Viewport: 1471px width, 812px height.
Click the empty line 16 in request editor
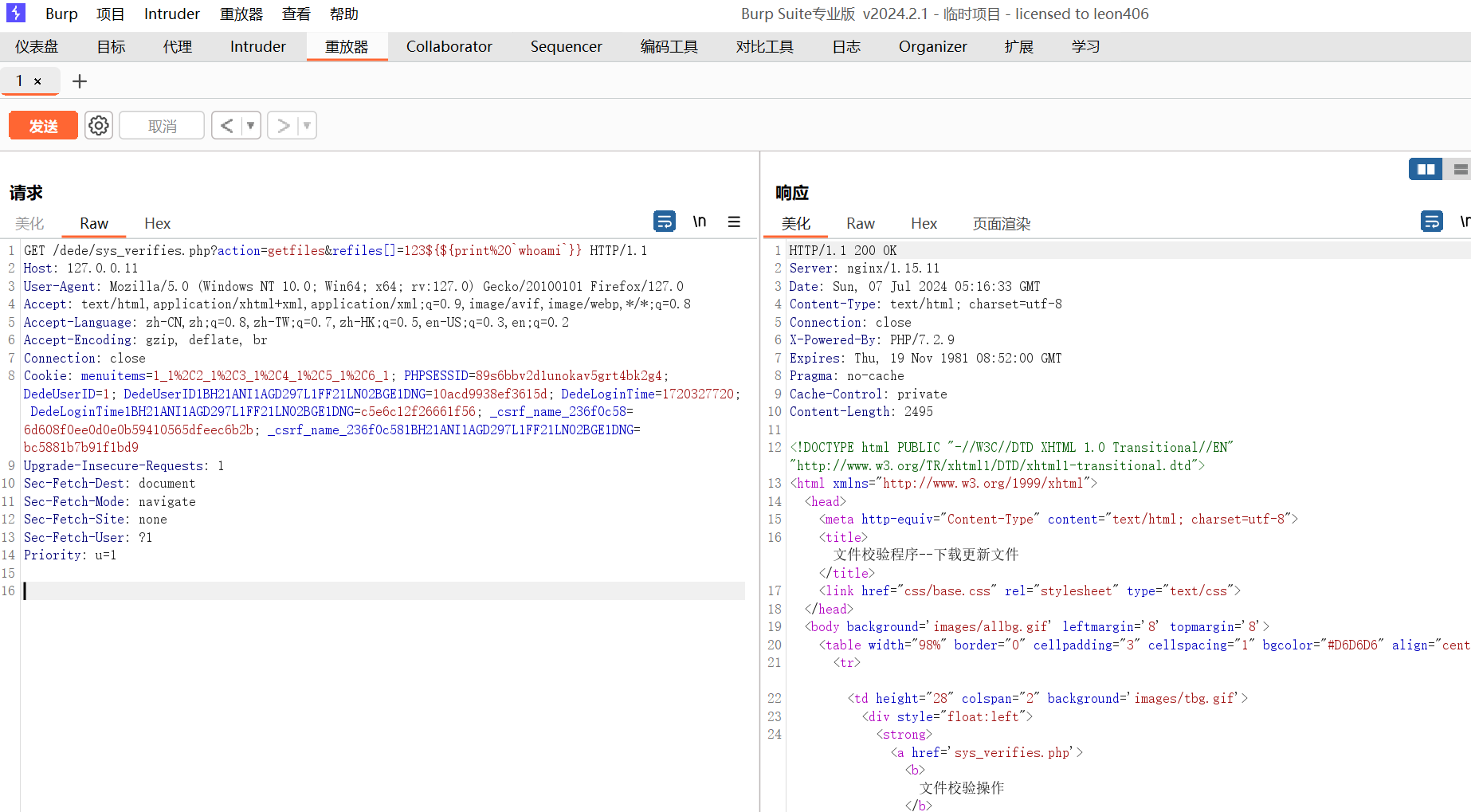[384, 590]
